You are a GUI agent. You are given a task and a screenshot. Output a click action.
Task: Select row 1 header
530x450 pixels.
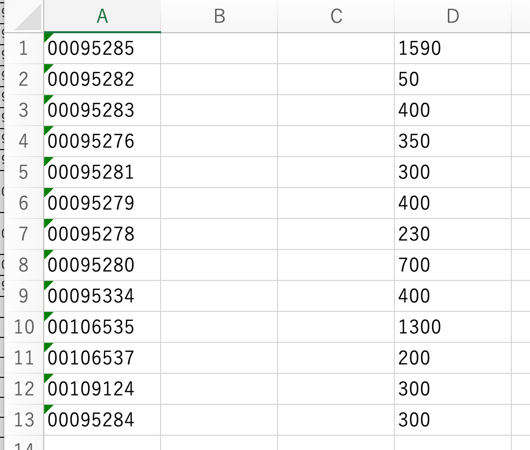(23, 48)
